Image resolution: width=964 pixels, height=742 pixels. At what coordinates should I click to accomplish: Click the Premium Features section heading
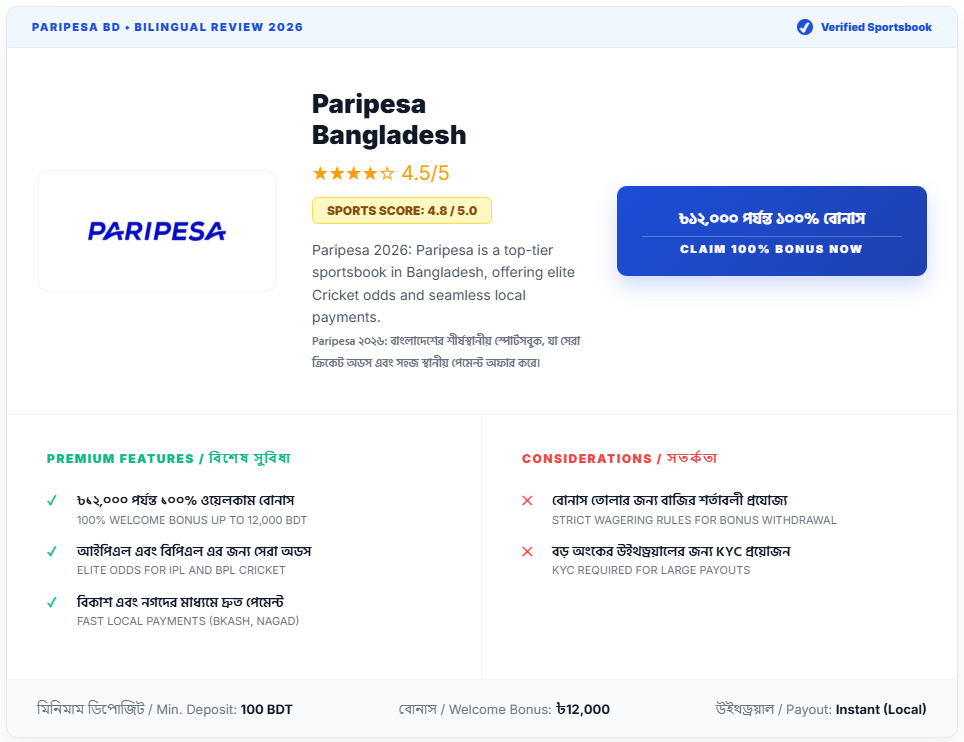(x=168, y=459)
